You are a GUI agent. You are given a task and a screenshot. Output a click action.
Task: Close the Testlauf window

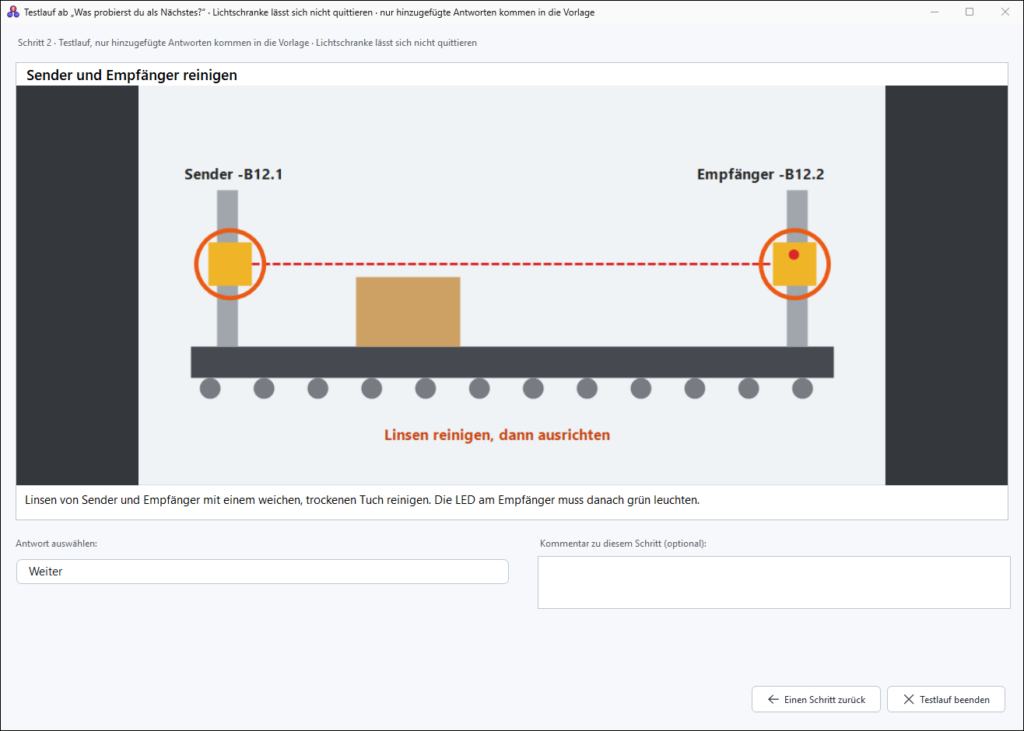coord(1005,12)
